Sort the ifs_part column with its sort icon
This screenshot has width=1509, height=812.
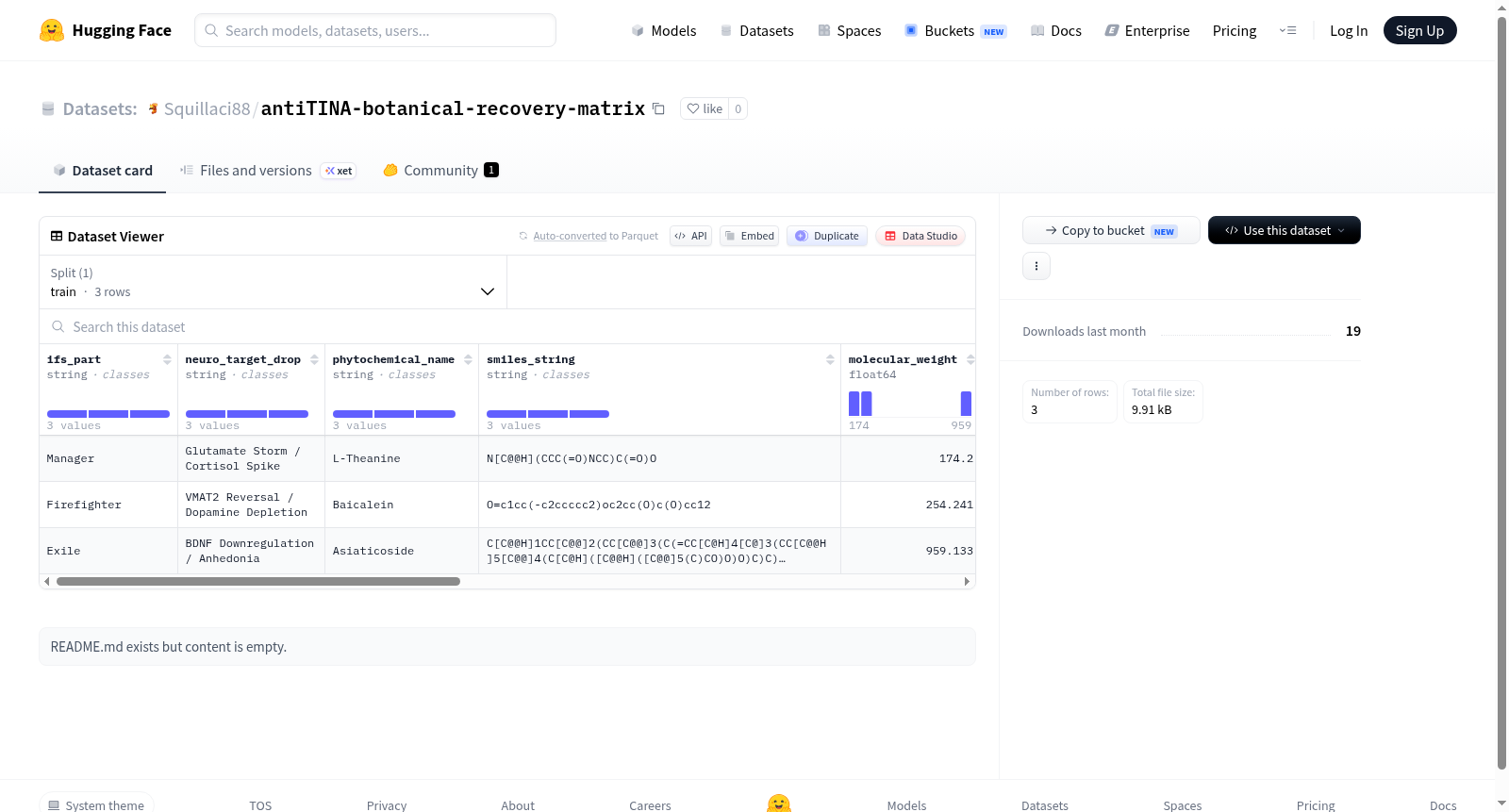pyautogui.click(x=167, y=359)
